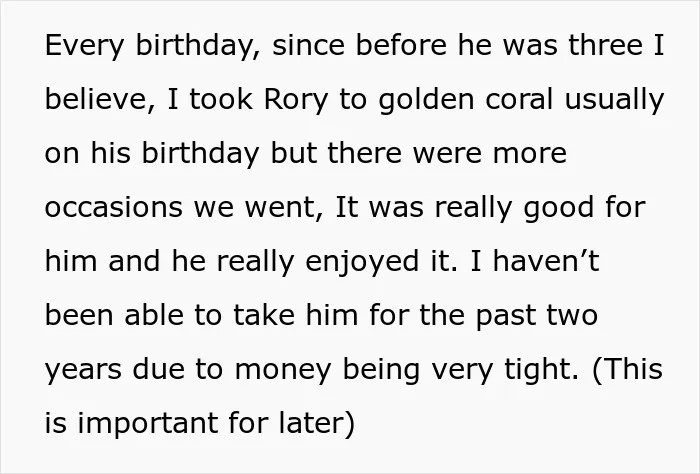
Task: Click the word "enjoyed"
Action: [362, 262]
